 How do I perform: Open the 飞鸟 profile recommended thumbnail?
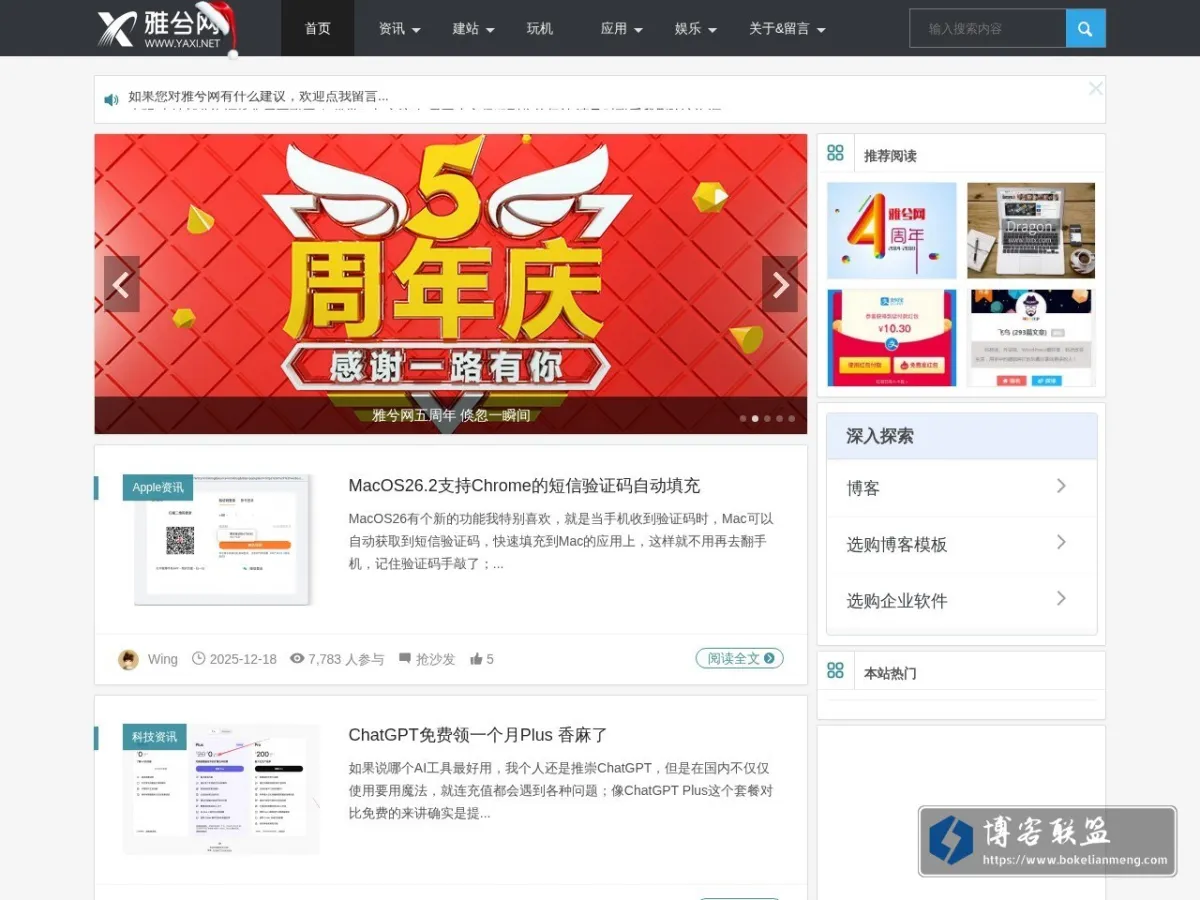click(x=1031, y=338)
